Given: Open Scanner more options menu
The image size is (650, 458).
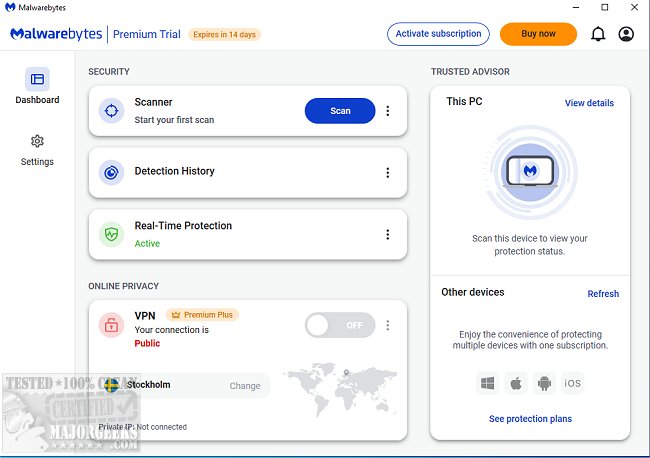Looking at the screenshot, I should pos(388,111).
